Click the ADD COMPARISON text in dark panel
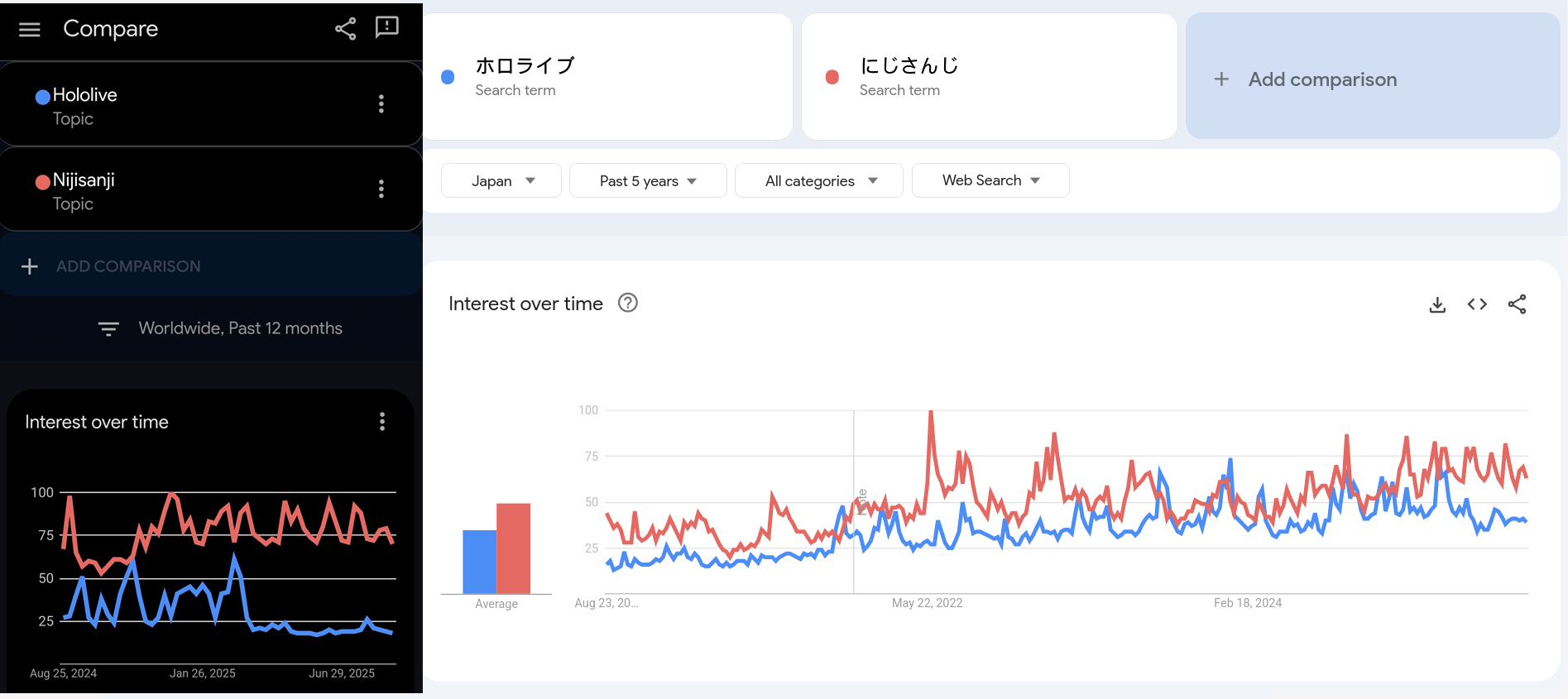The image size is (1568, 699). [128, 266]
